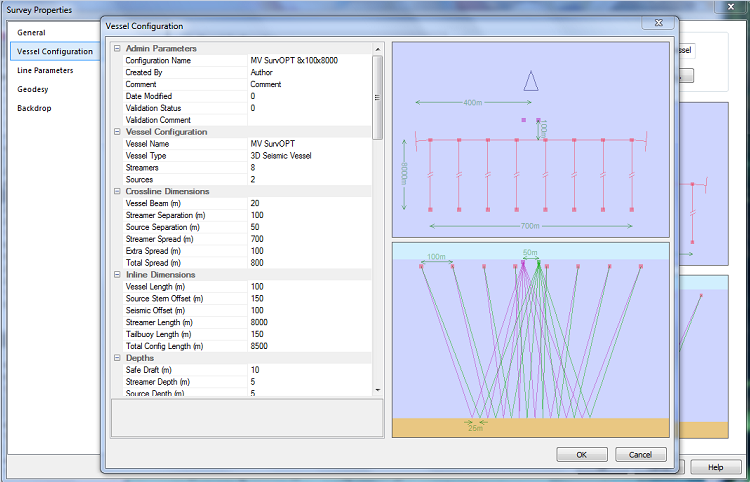Screen dimensions: 750x482
Task: Click the 26m bin spacing label
Action: tap(475, 428)
